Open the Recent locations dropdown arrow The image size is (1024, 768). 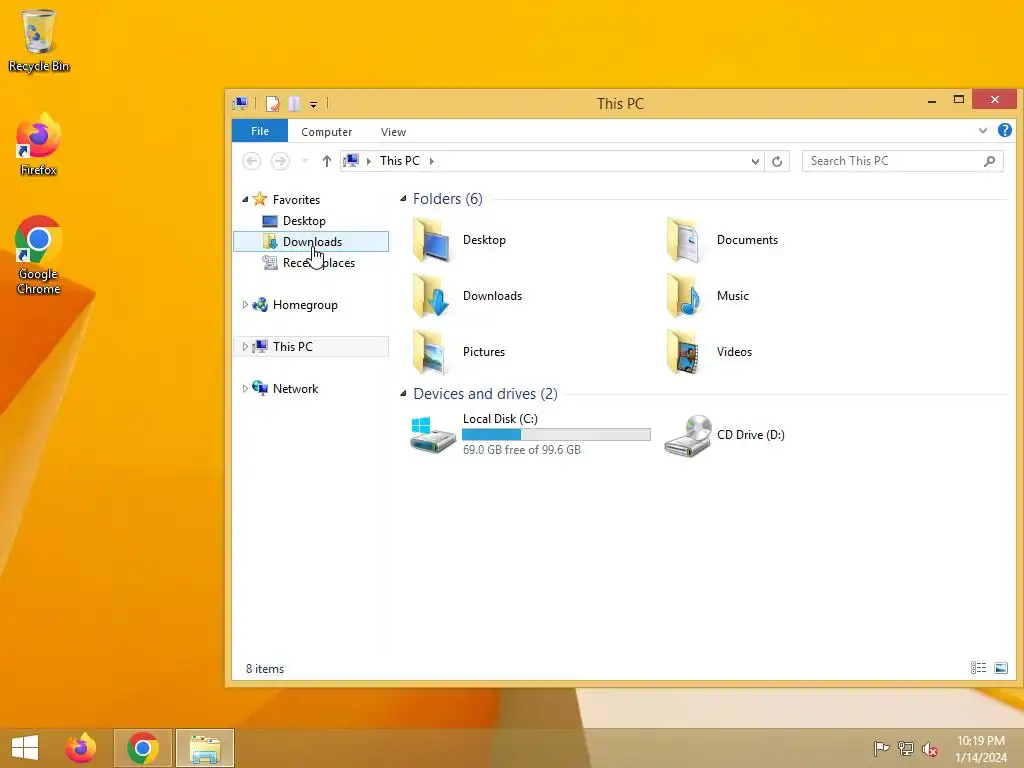(x=304, y=161)
